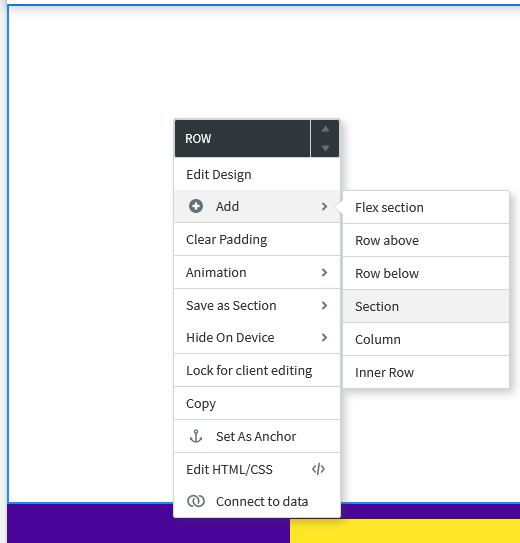
Task: Add a Column to the row
Action: tap(426, 339)
